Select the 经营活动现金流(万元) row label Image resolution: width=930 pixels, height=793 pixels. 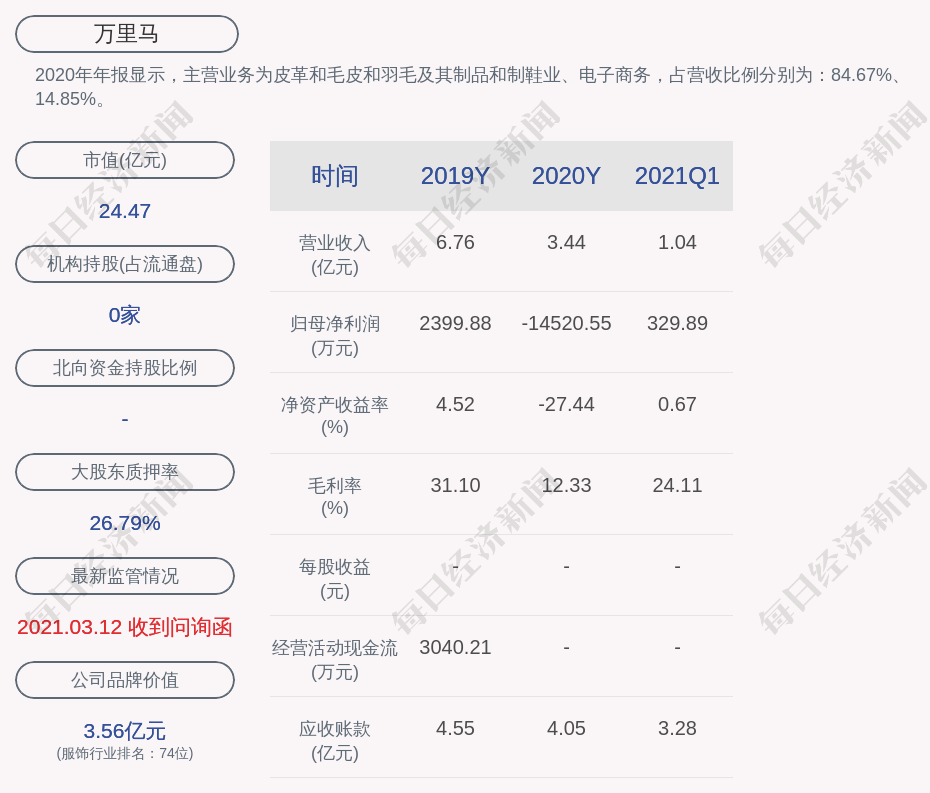(335, 660)
